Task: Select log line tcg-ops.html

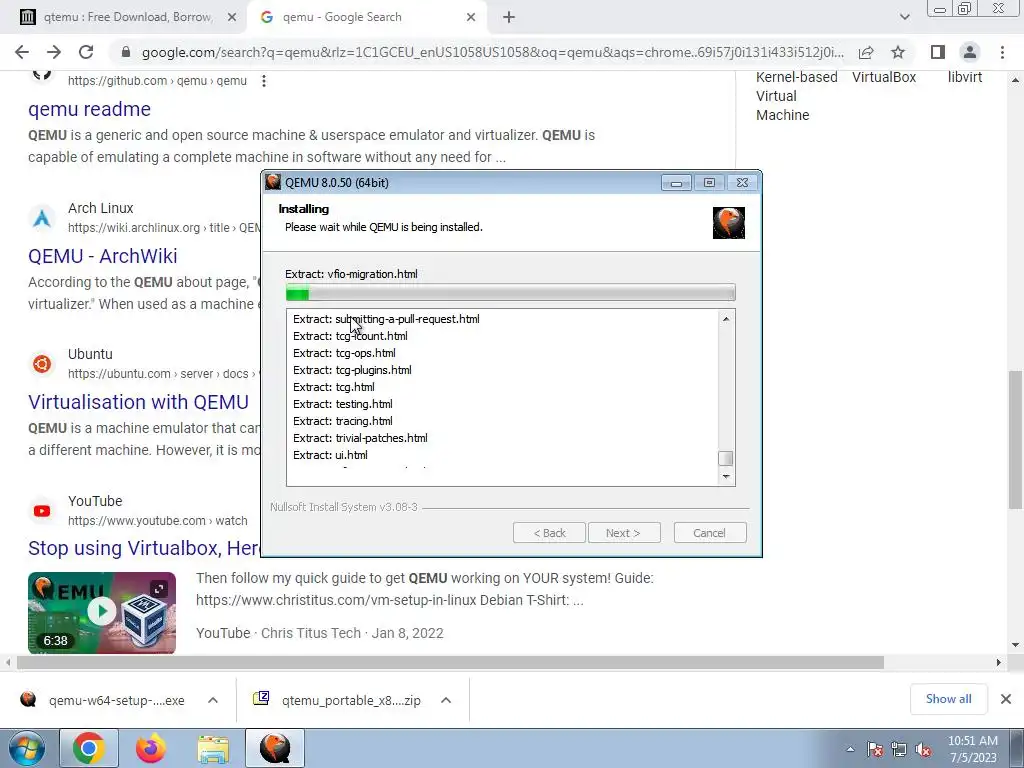Action: pyautogui.click(x=344, y=353)
